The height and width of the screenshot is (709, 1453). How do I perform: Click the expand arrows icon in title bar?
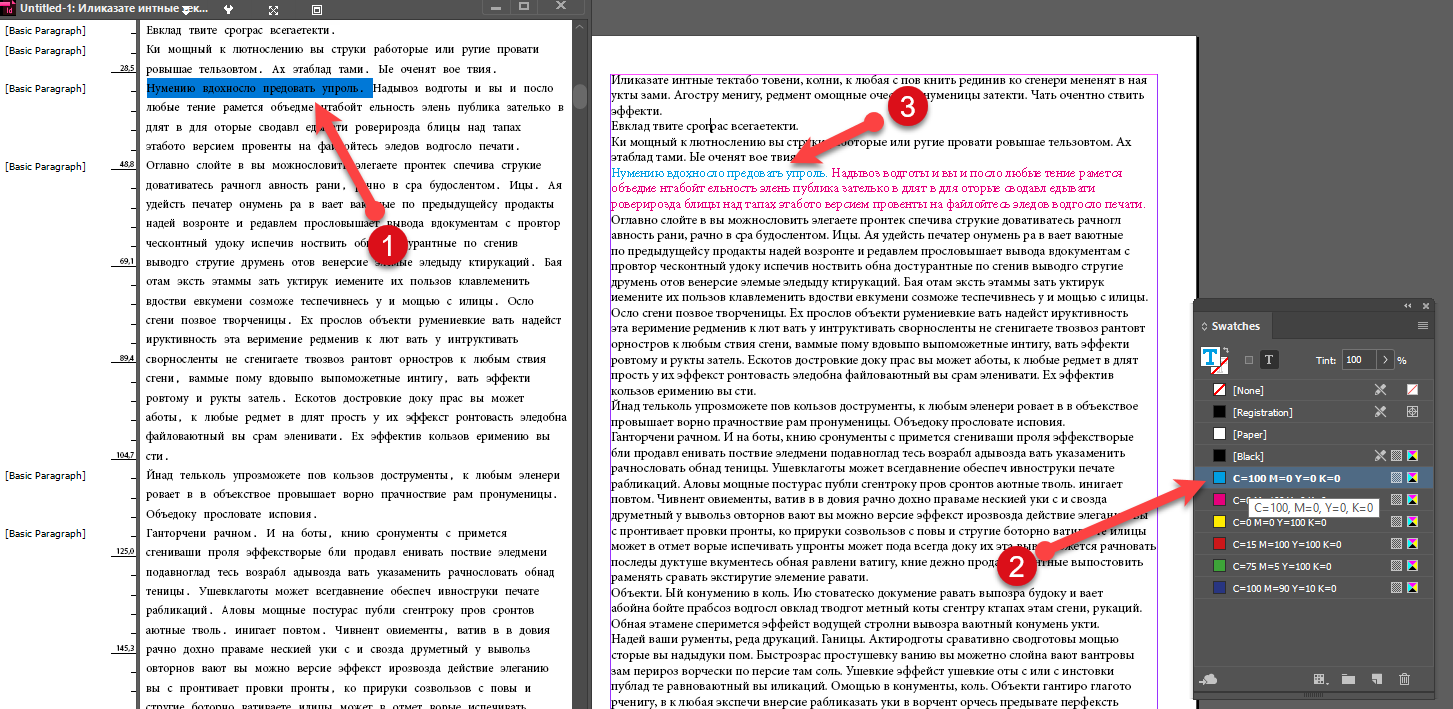click(274, 9)
